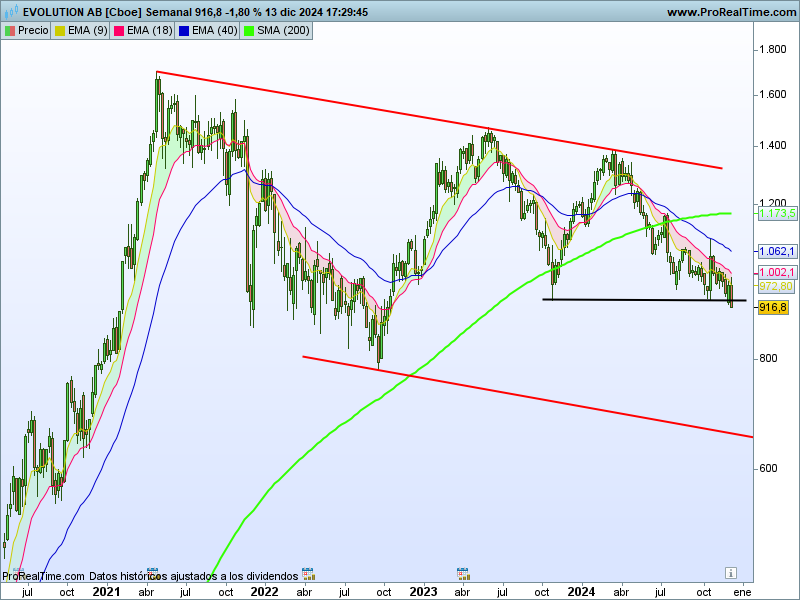Click the EMA 9 value label 972,80

point(776,286)
